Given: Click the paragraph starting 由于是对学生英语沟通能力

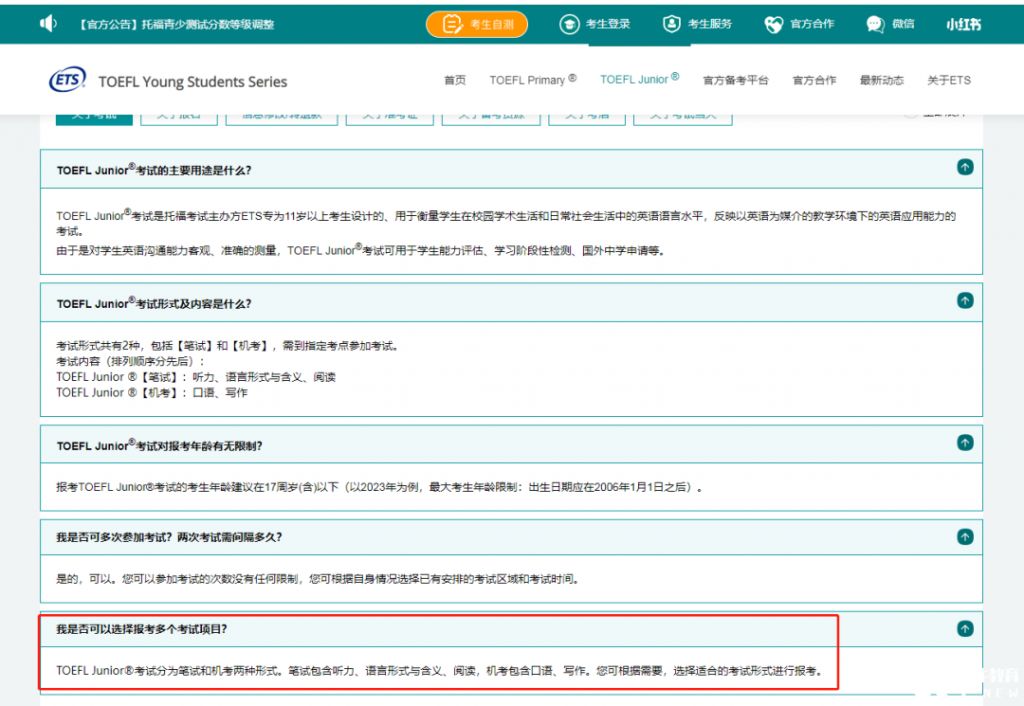Looking at the screenshot, I should pyautogui.click(x=360, y=250).
